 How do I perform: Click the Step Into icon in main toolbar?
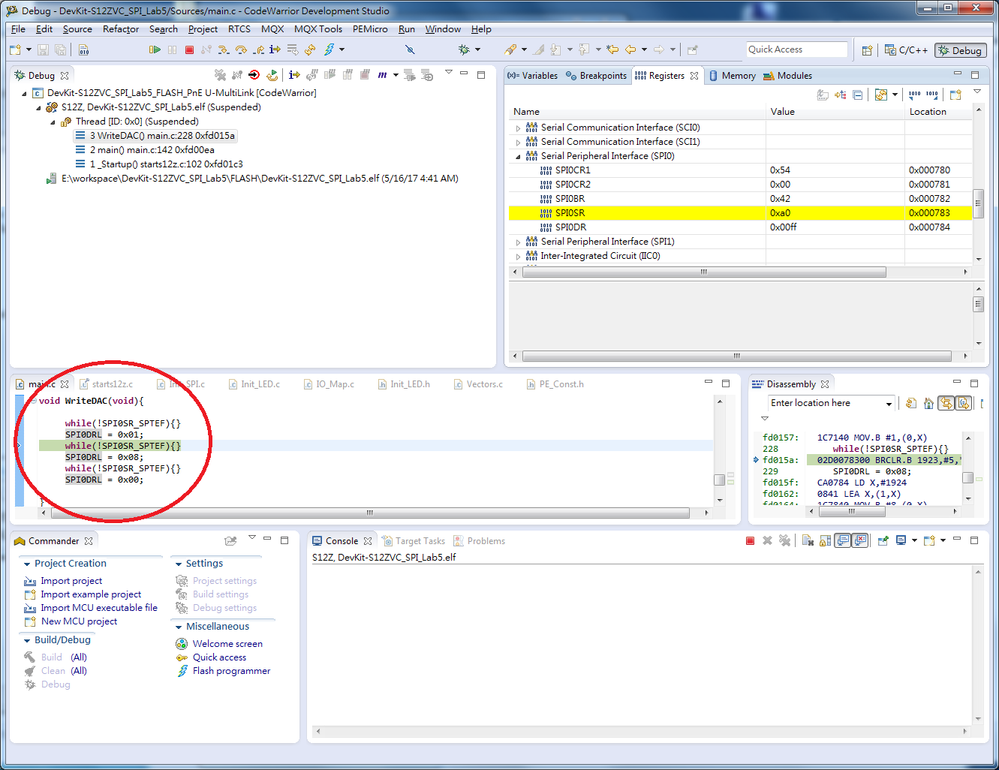(x=223, y=50)
